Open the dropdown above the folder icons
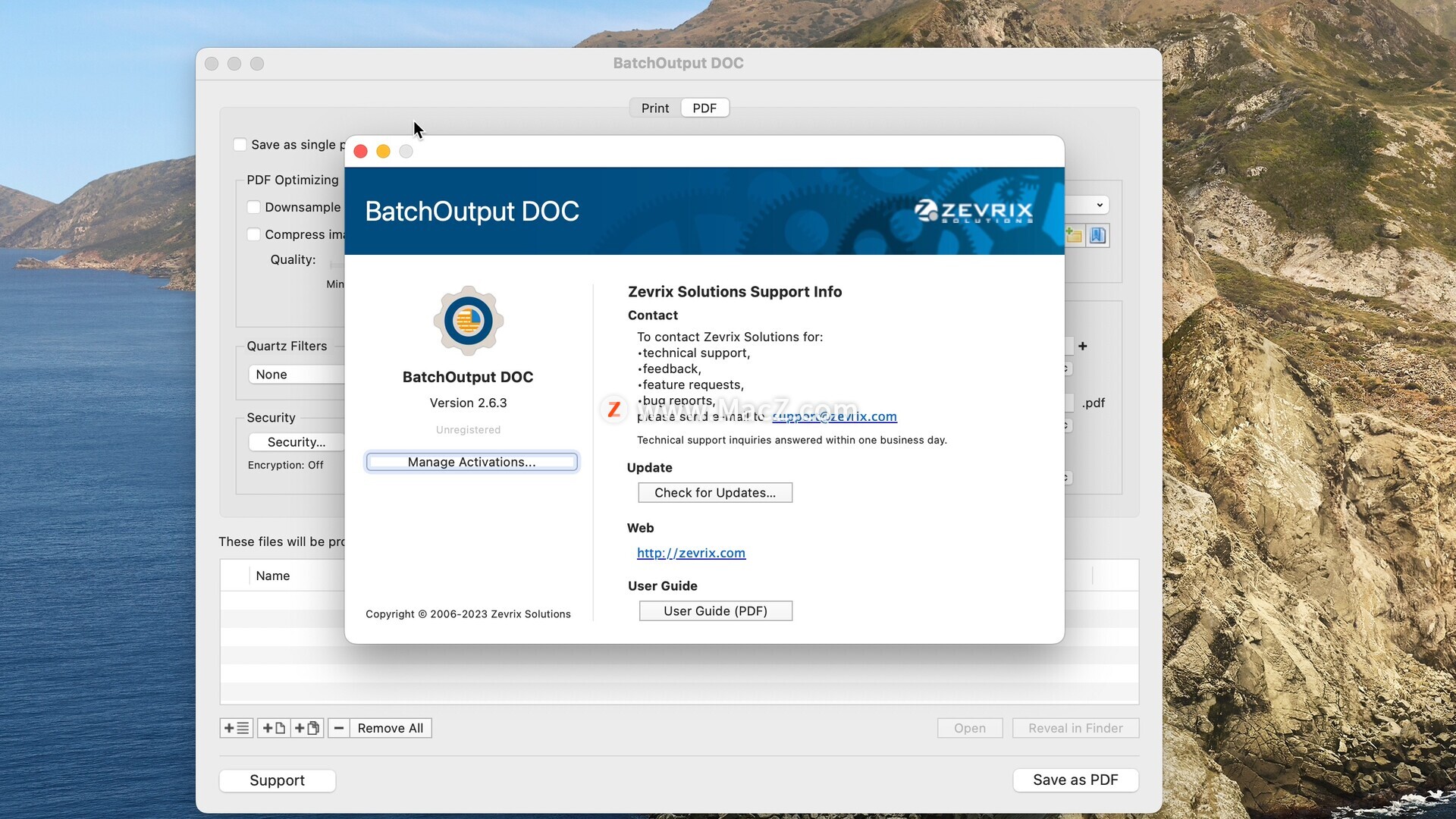Screen dimensions: 1456x819 1087,205
